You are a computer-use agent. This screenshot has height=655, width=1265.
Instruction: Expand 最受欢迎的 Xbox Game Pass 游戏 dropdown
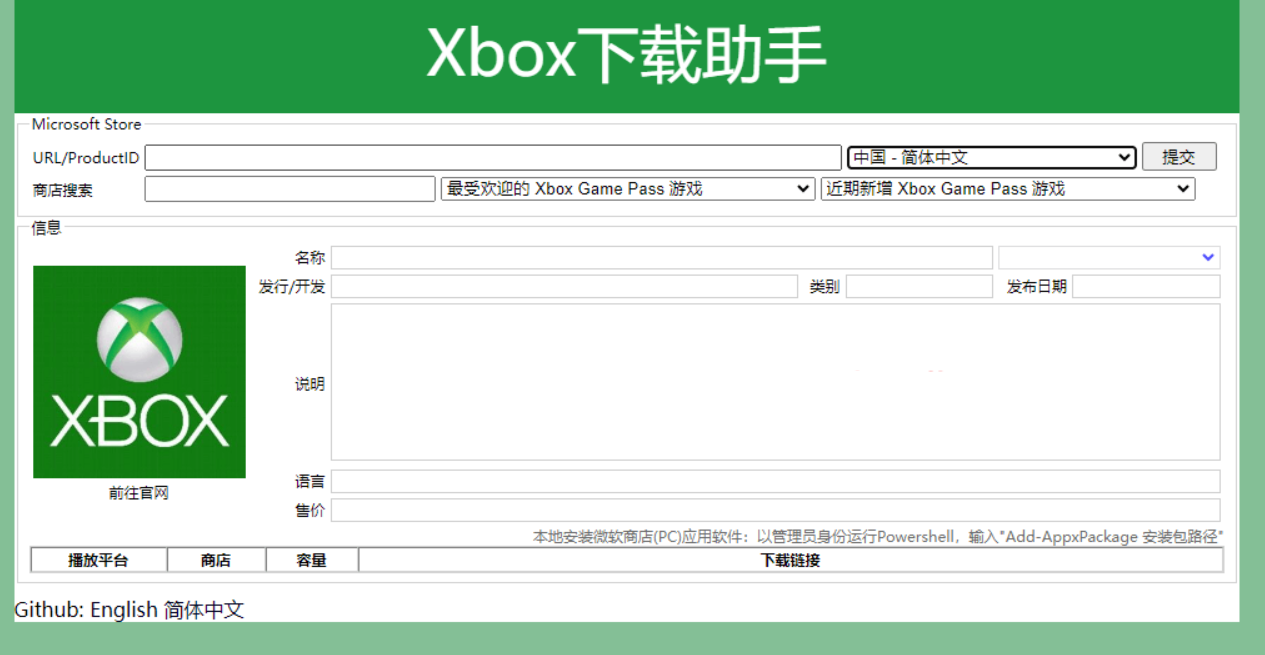coord(628,189)
